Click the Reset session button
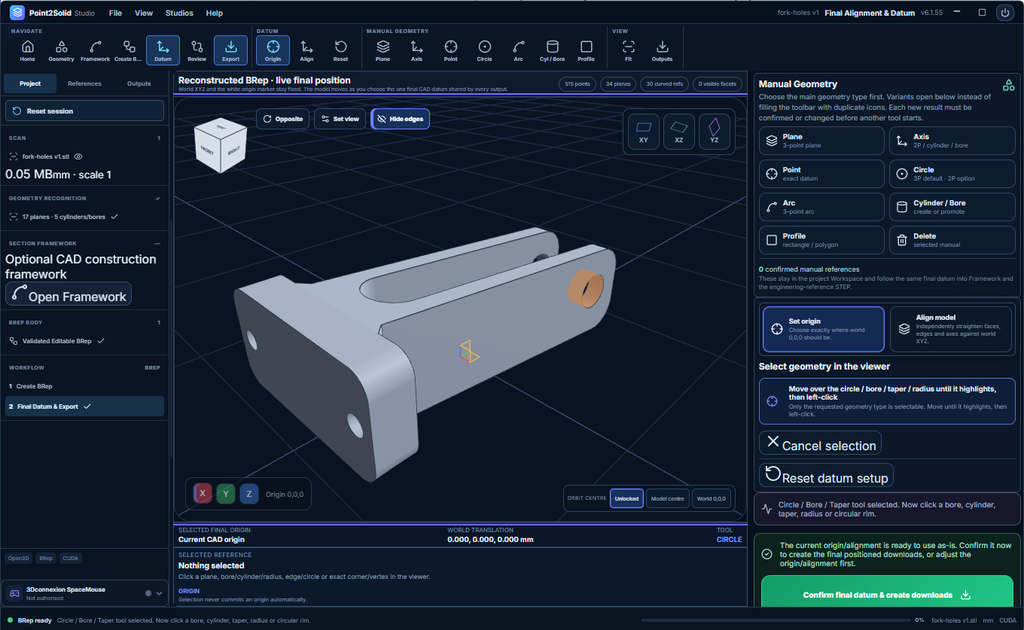This screenshot has width=1024, height=630. point(84,111)
